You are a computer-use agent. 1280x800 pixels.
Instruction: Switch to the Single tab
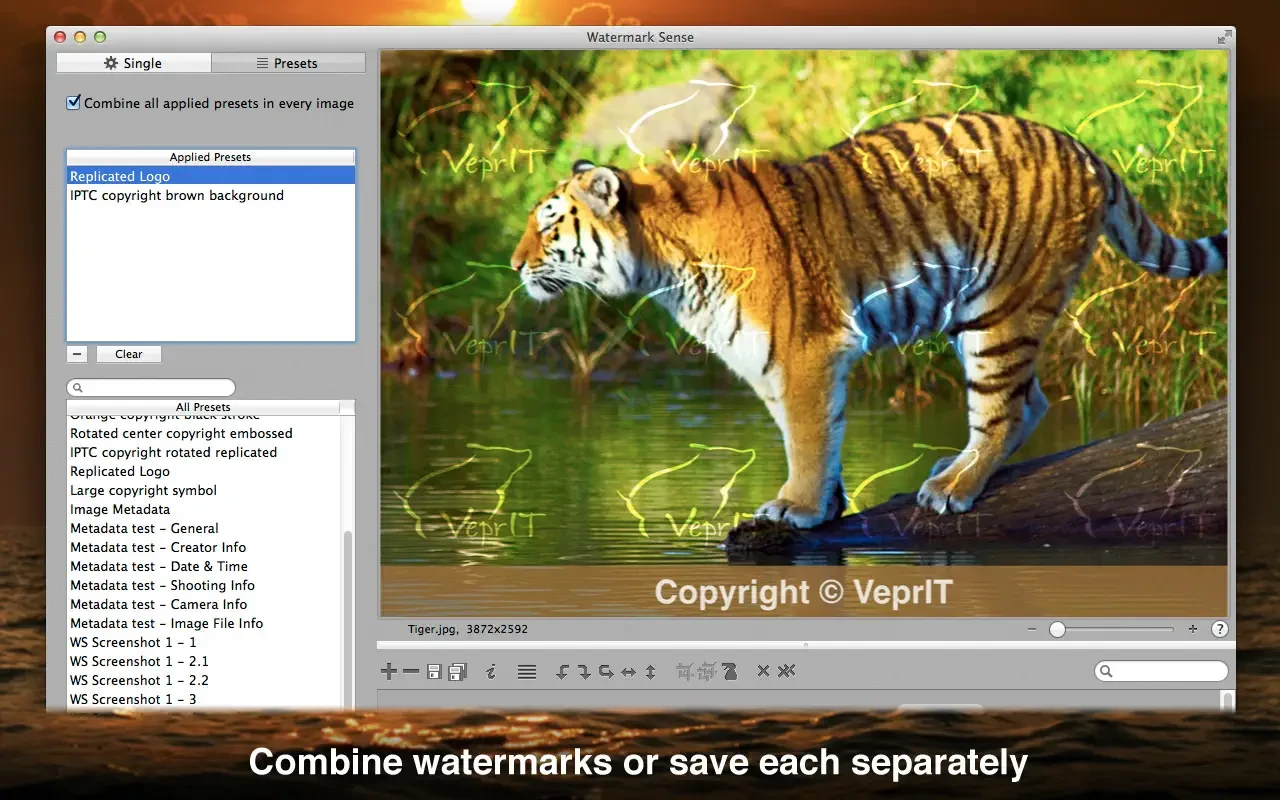click(x=133, y=63)
